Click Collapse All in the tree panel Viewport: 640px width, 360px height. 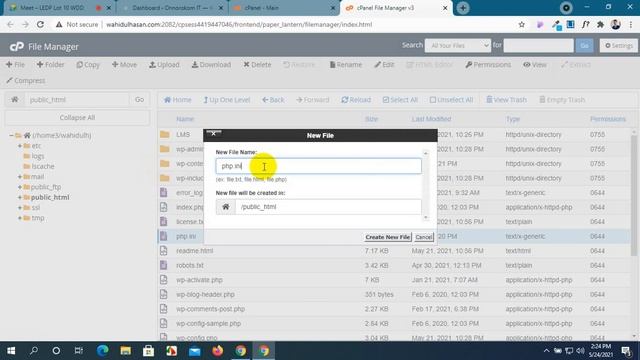click(x=77, y=118)
